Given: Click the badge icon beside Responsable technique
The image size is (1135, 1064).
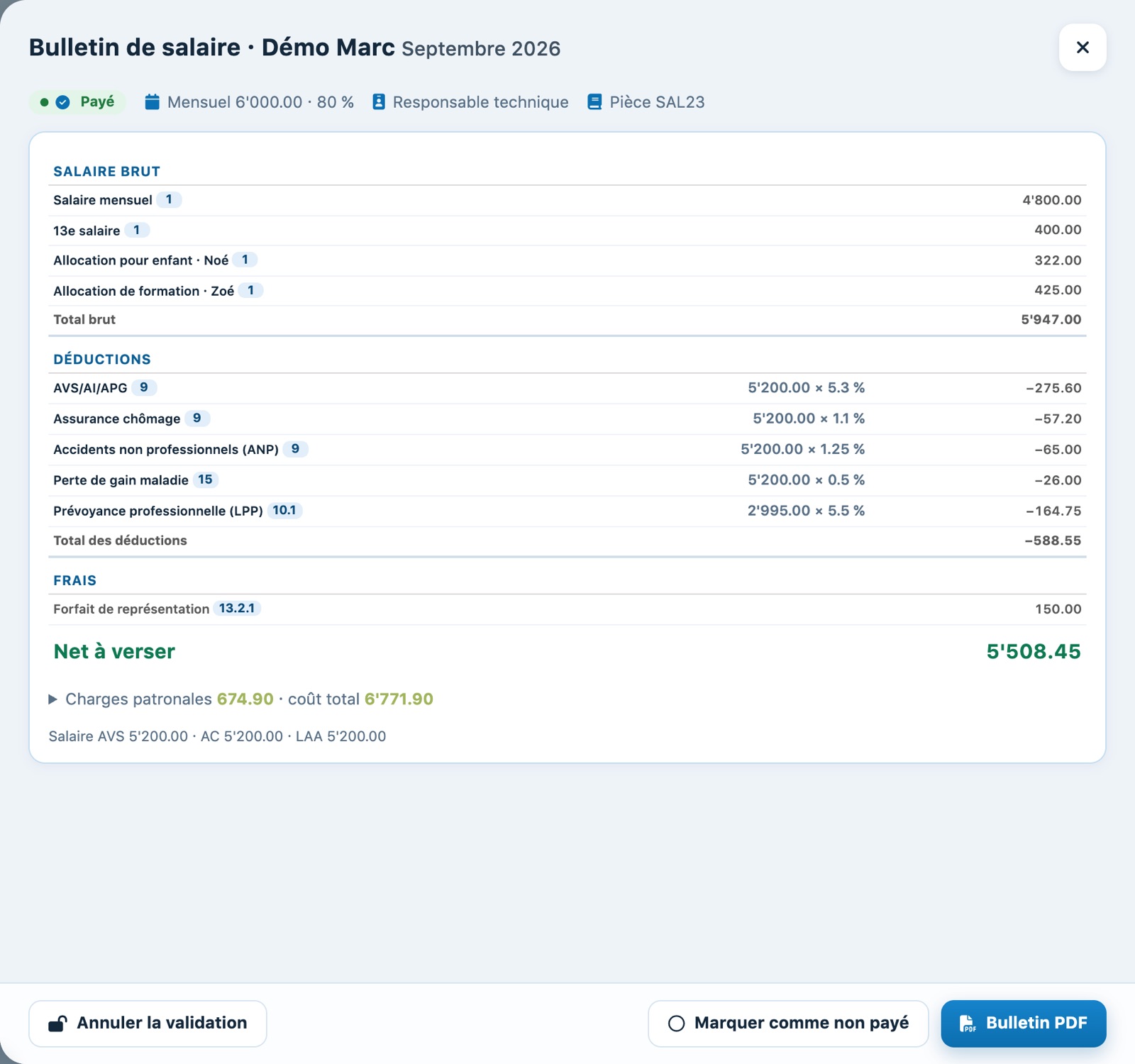Looking at the screenshot, I should 379,102.
